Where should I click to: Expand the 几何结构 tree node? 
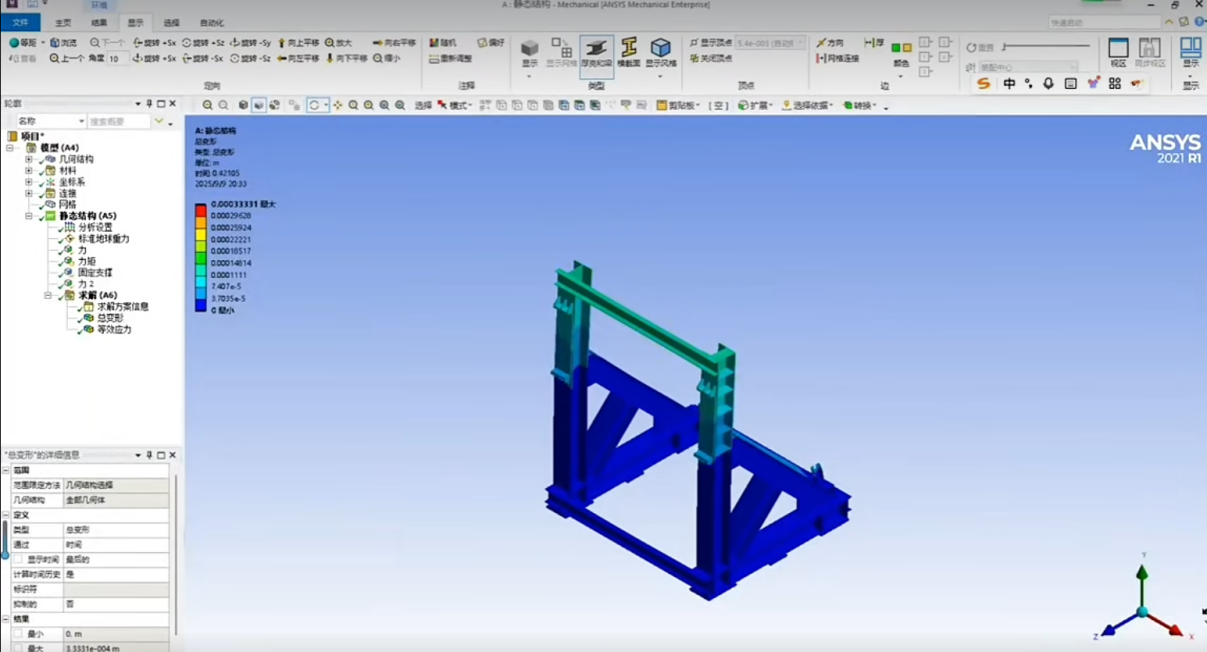coord(29,159)
